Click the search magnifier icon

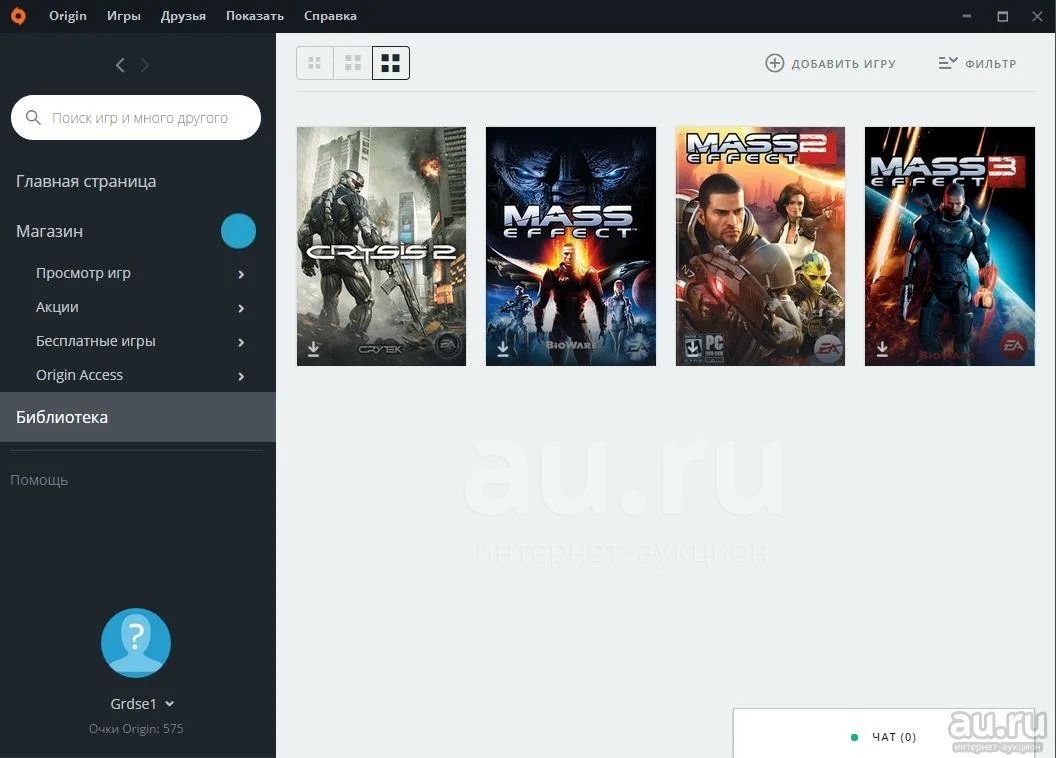click(x=33, y=118)
